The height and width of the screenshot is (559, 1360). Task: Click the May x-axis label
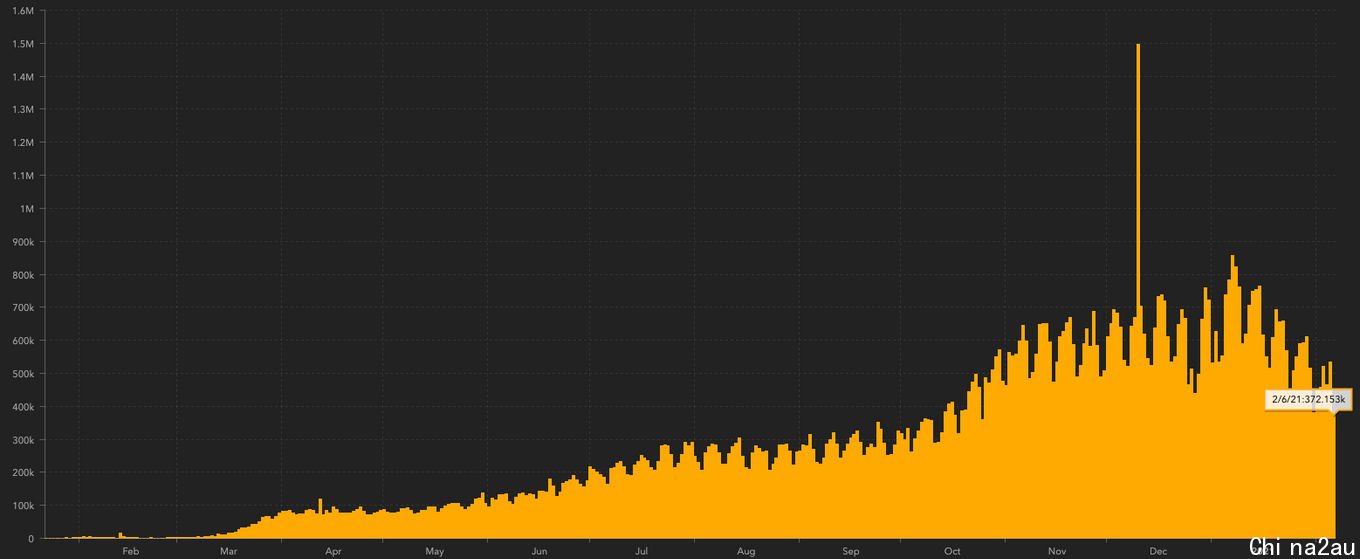(x=435, y=551)
